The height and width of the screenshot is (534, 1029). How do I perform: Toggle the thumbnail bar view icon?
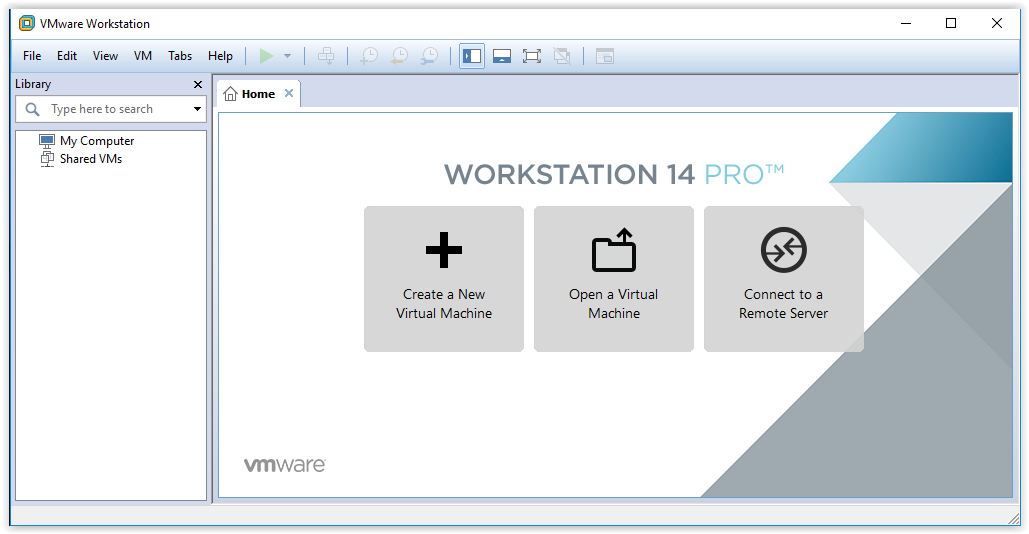(x=502, y=56)
